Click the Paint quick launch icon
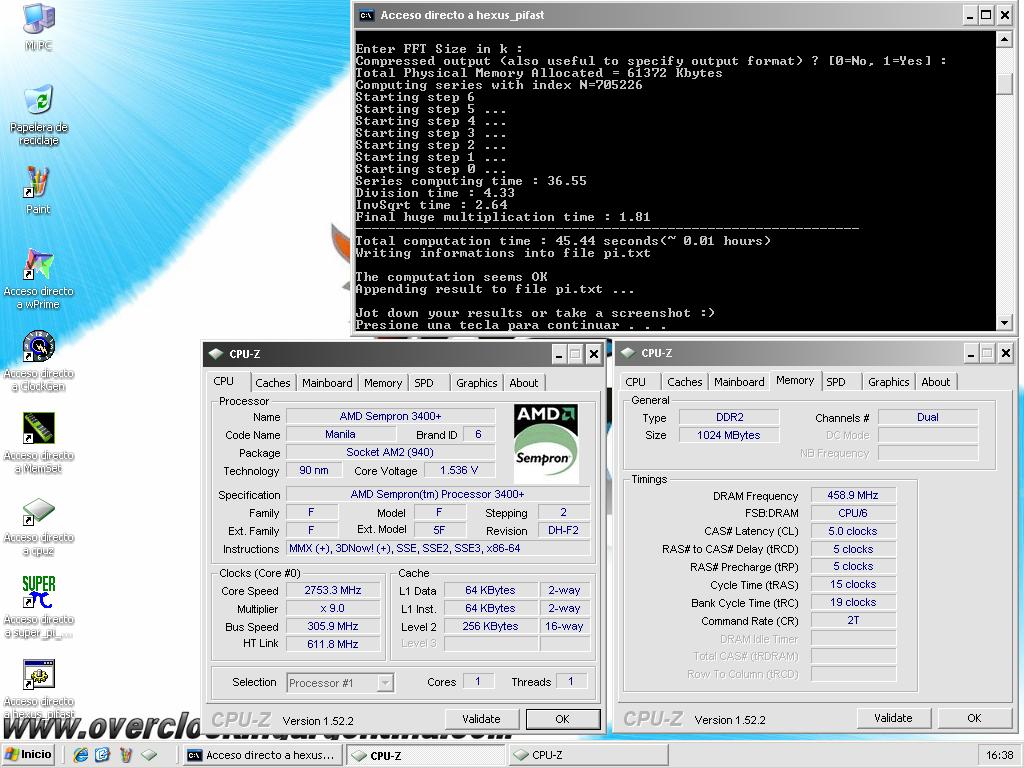The width and height of the screenshot is (1024, 768). 125,755
